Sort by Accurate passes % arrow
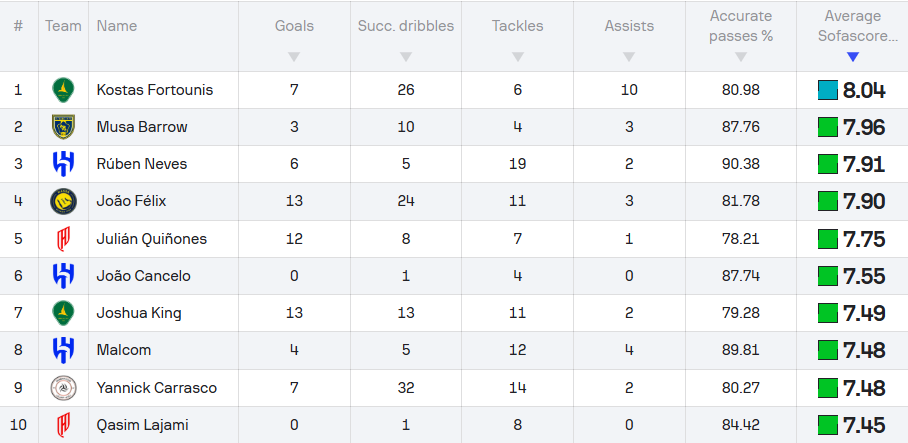The width and height of the screenshot is (908, 443). click(741, 57)
